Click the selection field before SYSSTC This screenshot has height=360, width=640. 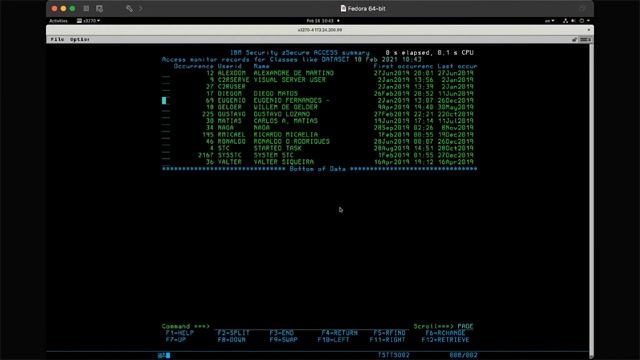point(166,156)
